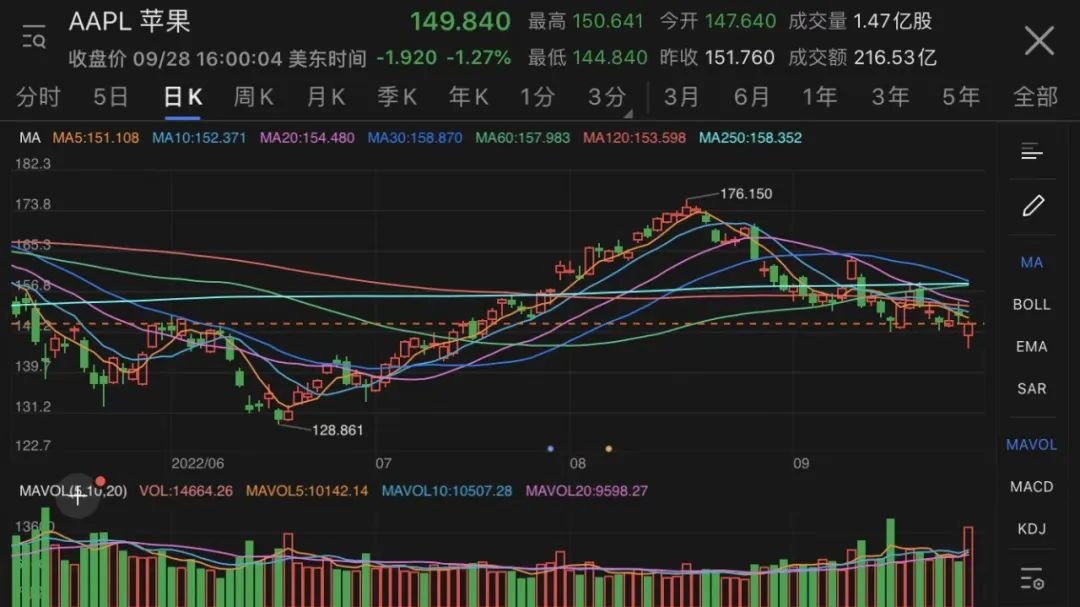Select the 周K tab
Screen dimensions: 1080x607
(x=253, y=97)
